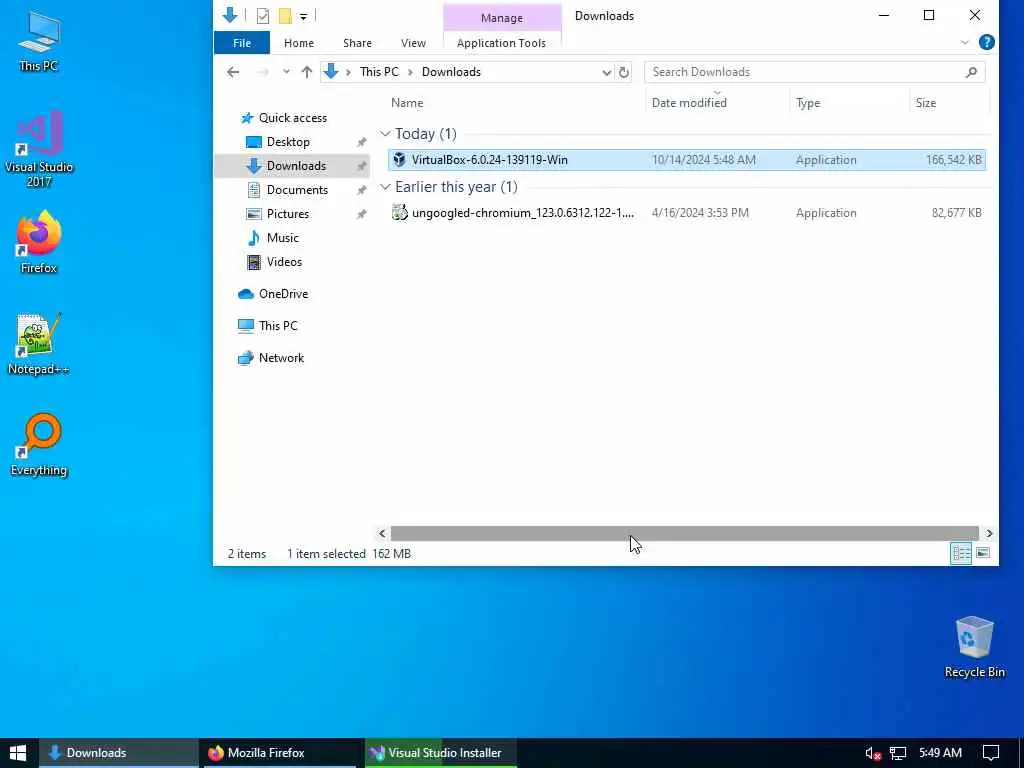1024x768 pixels.
Task: Collapse the Earlier this year (1) group
Action: coord(385,187)
